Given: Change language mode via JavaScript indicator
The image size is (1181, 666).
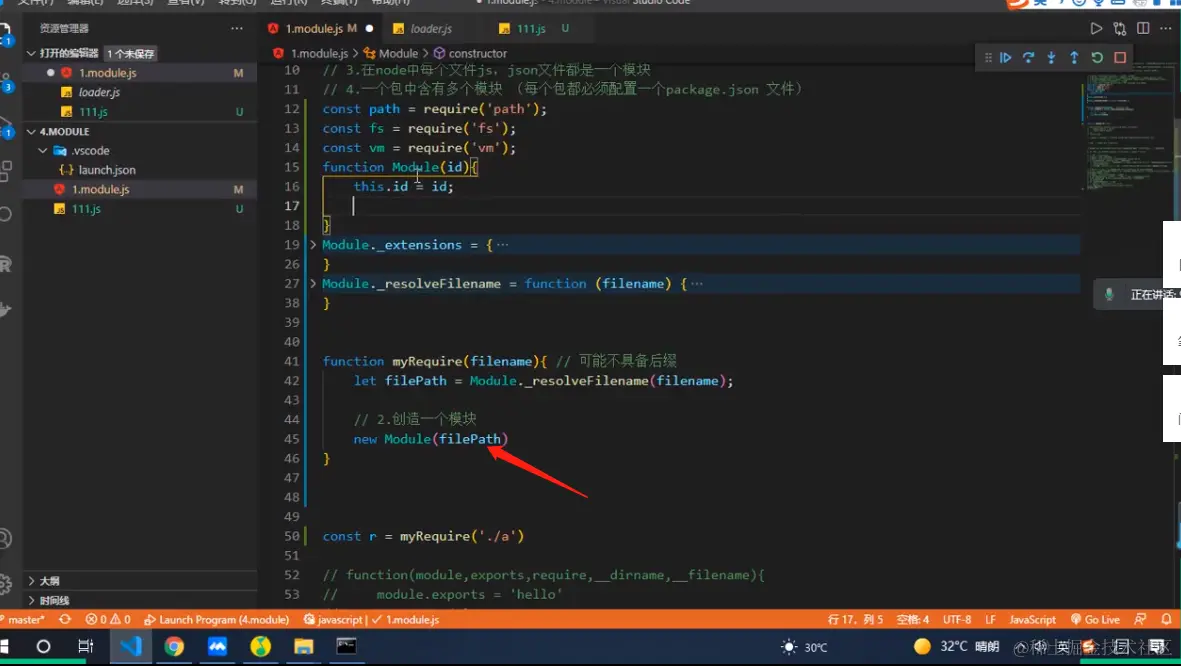Looking at the screenshot, I should 1032,619.
